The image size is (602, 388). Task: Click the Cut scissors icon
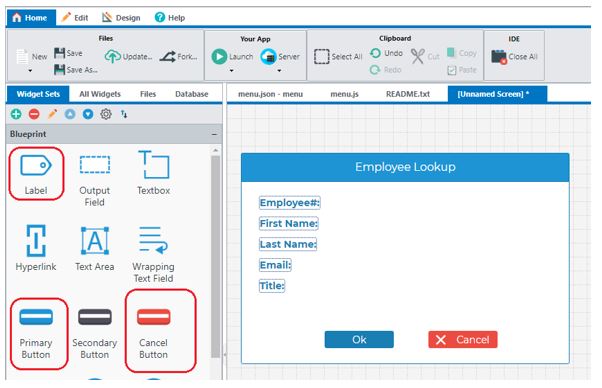417,56
